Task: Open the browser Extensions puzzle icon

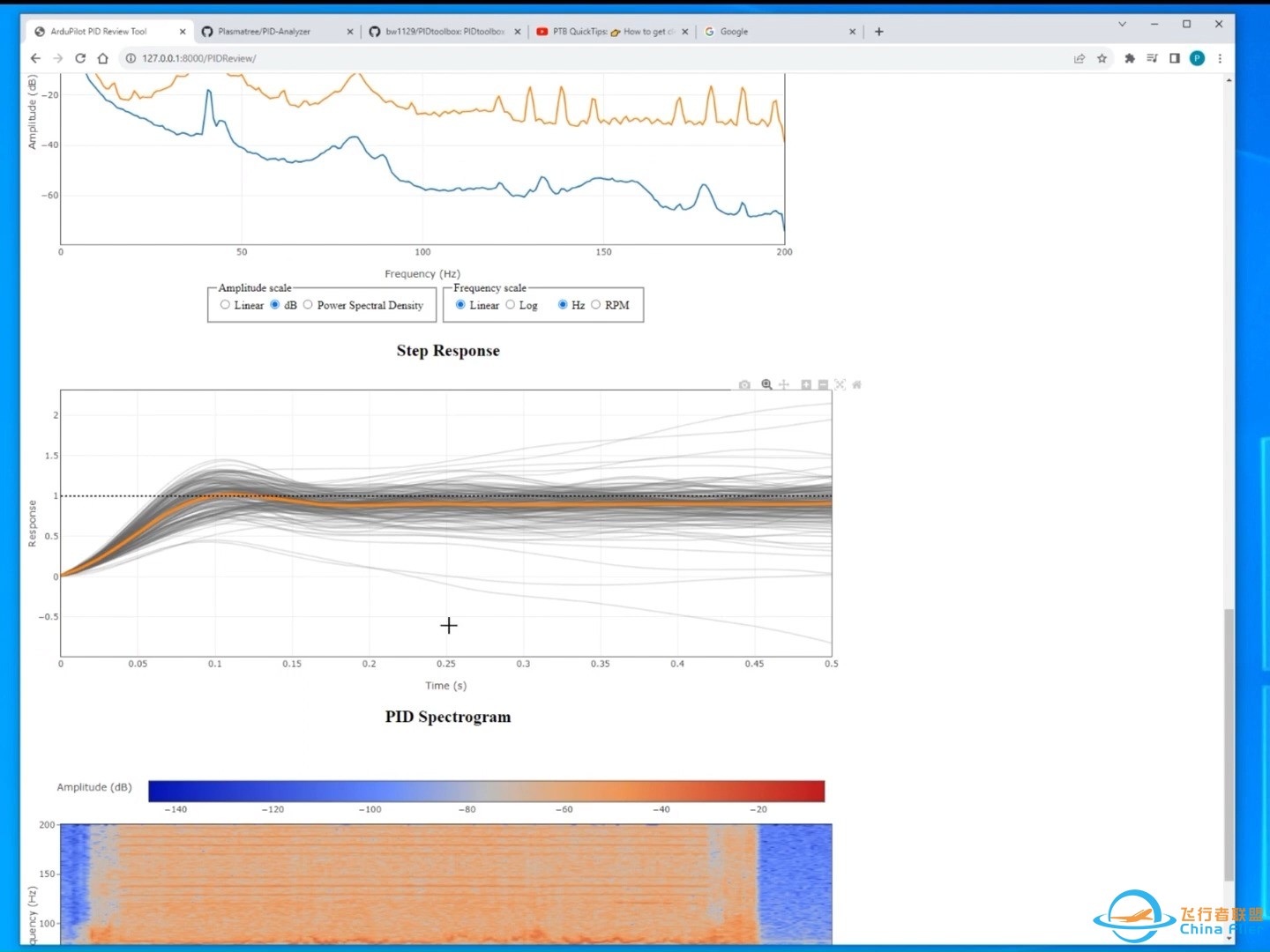Action: tap(1129, 58)
